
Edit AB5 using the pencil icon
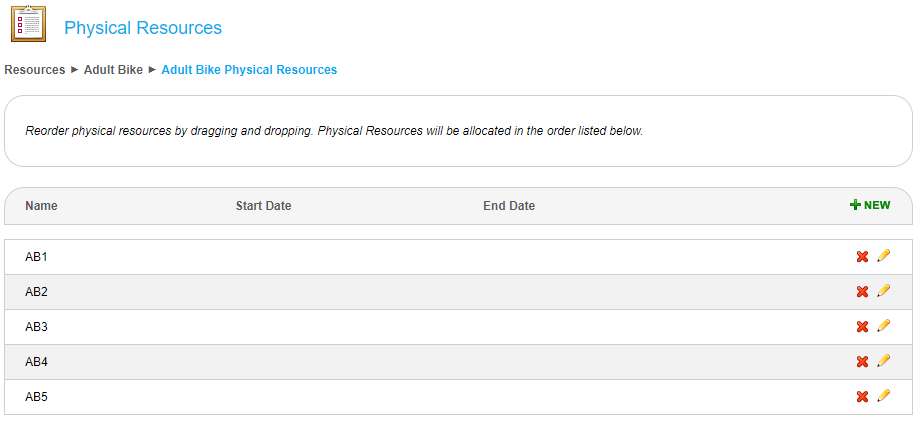[883, 396]
